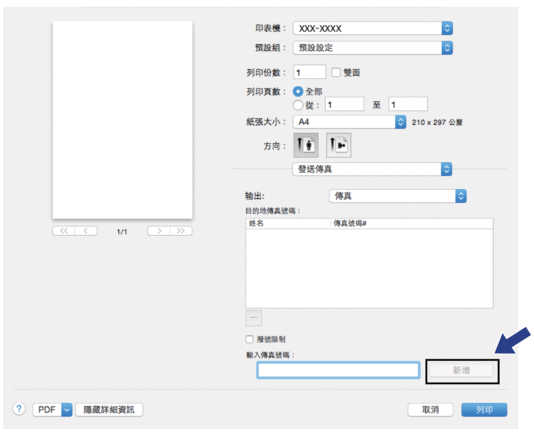Screen dimensions: 534x435
Task: Toggle the 撥號限制 checkbox
Action: [250, 339]
